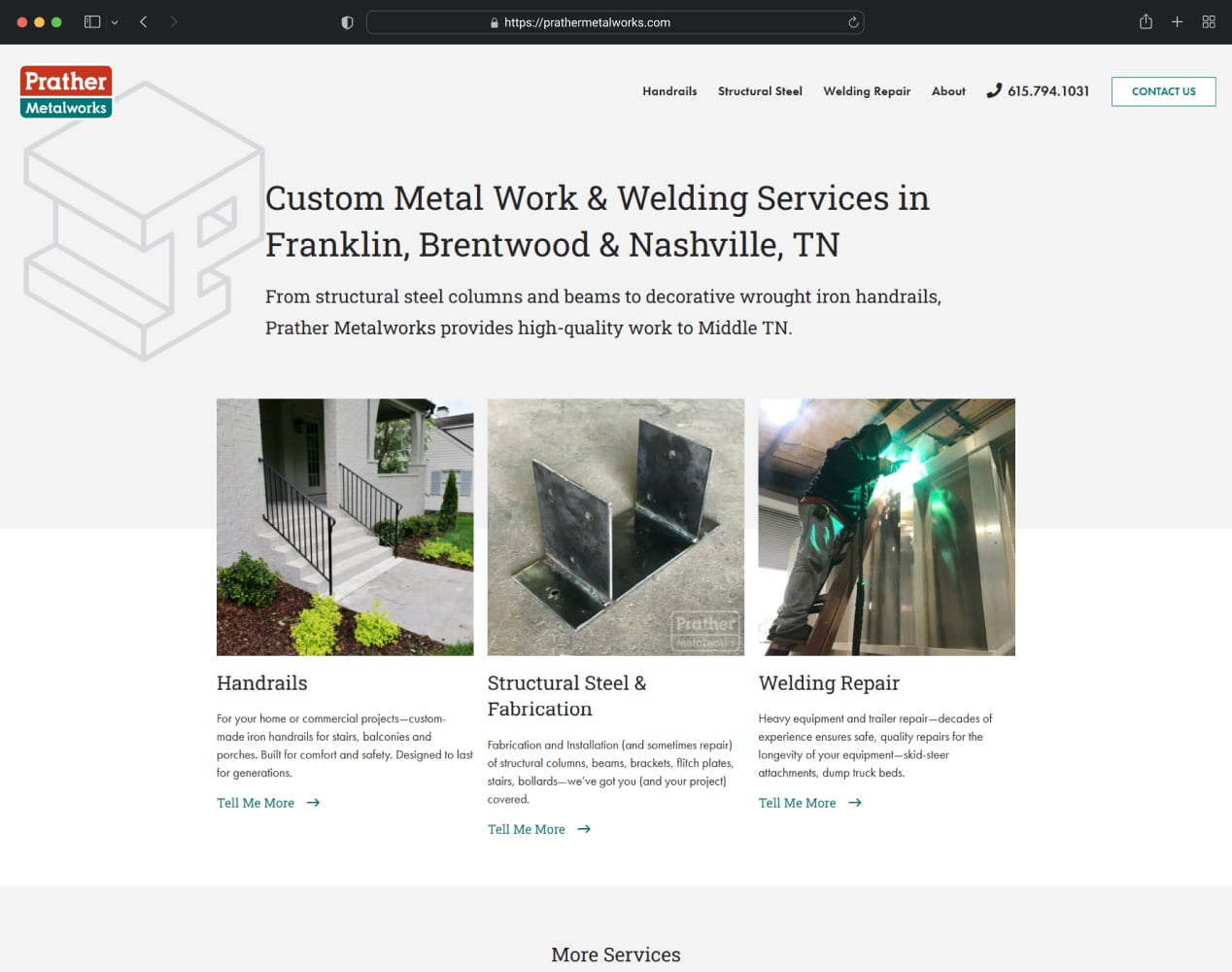Expand the sidebar options dropdown chevron
The image size is (1232, 972).
coord(115,22)
